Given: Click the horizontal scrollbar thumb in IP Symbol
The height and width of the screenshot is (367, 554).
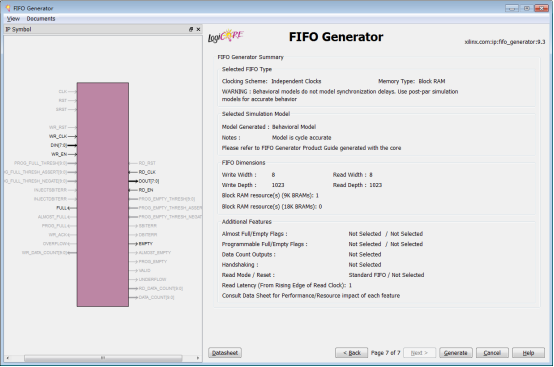Looking at the screenshot, I should [x=103, y=358].
